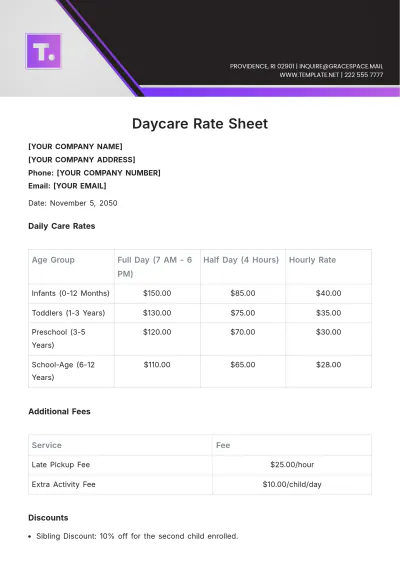
Task: Click '[YOUR COMPANY NAME]' placeholder
Action: point(75,147)
